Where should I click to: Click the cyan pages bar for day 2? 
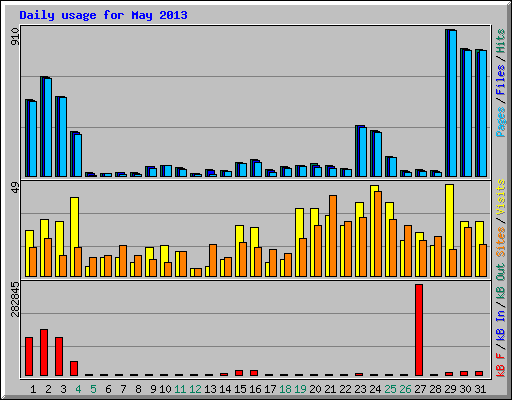click(48, 127)
